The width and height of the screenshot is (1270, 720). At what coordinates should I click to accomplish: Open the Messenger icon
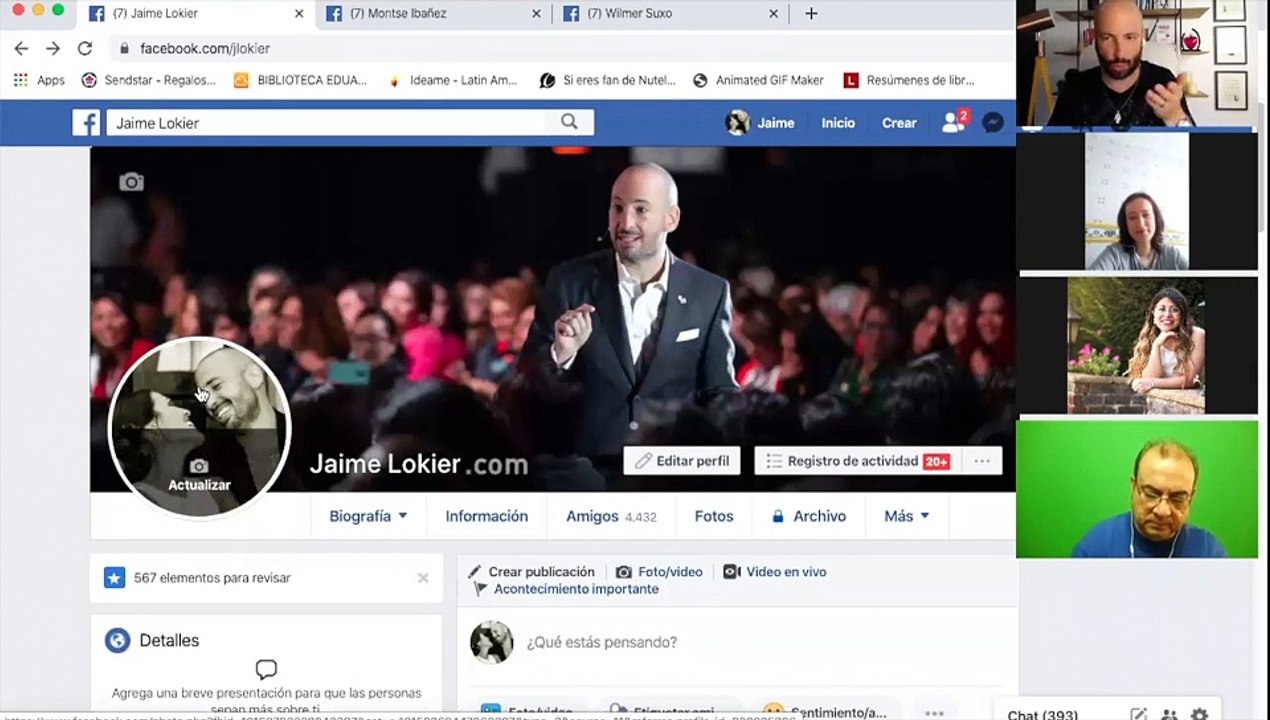pyautogui.click(x=993, y=122)
